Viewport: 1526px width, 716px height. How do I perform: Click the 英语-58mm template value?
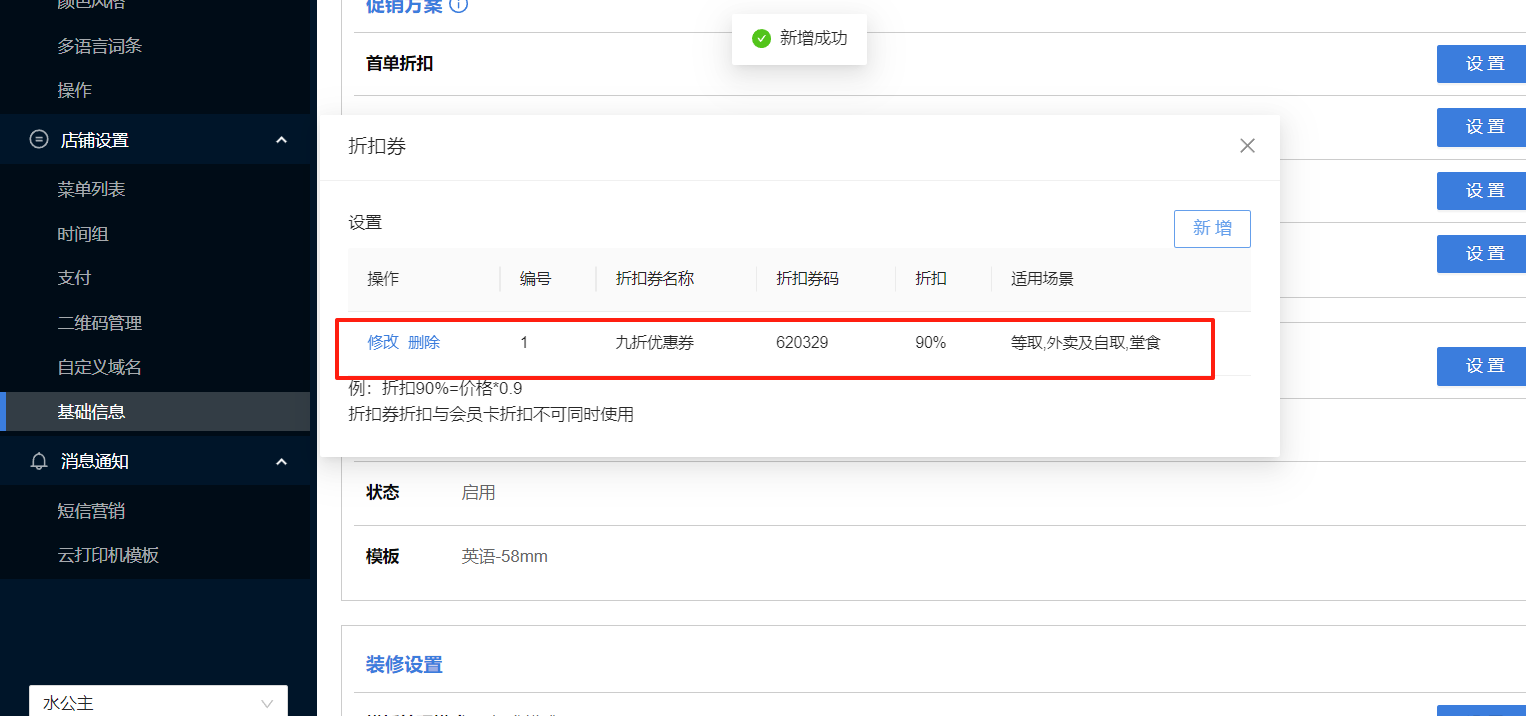(x=504, y=556)
